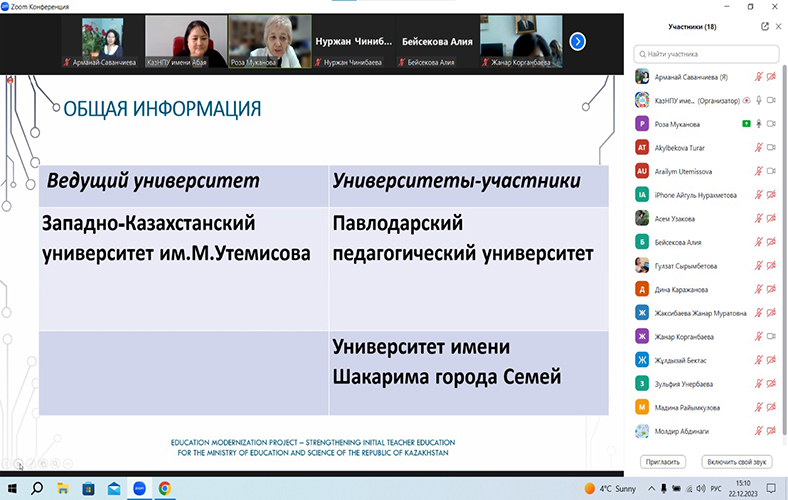788x500 pixels.
Task: Click the next video thumbnails arrow
Action: [577, 41]
